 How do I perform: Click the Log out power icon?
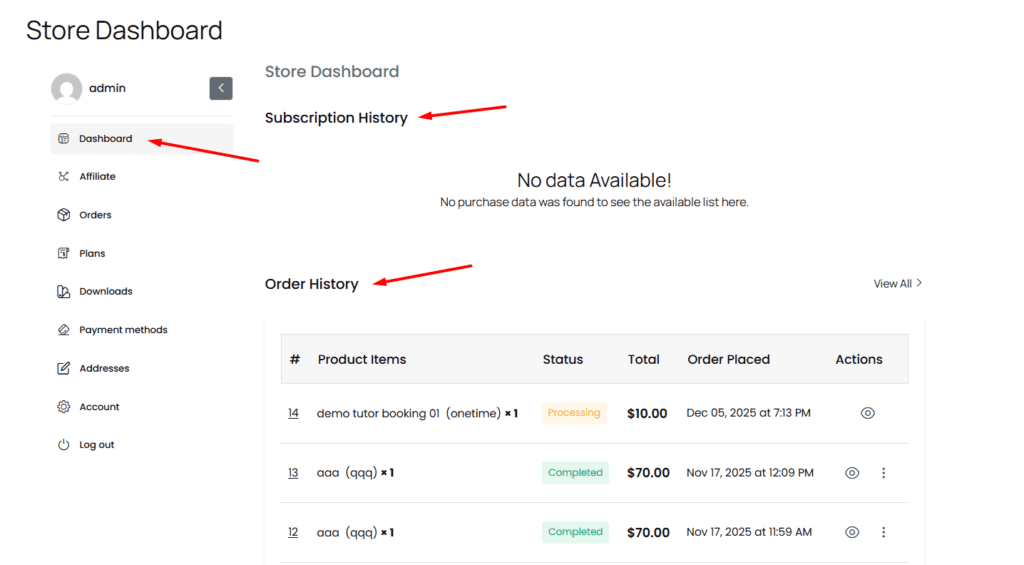tap(64, 445)
